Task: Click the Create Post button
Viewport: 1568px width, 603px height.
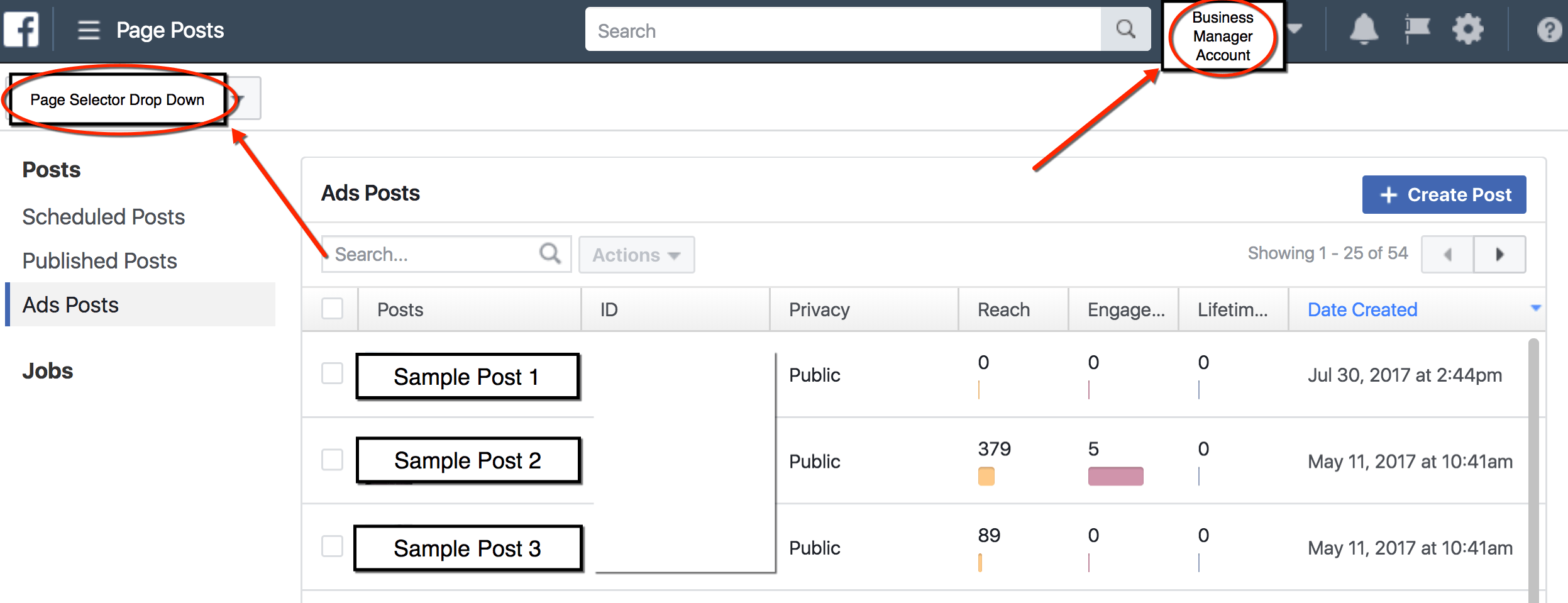Action: coord(1444,194)
